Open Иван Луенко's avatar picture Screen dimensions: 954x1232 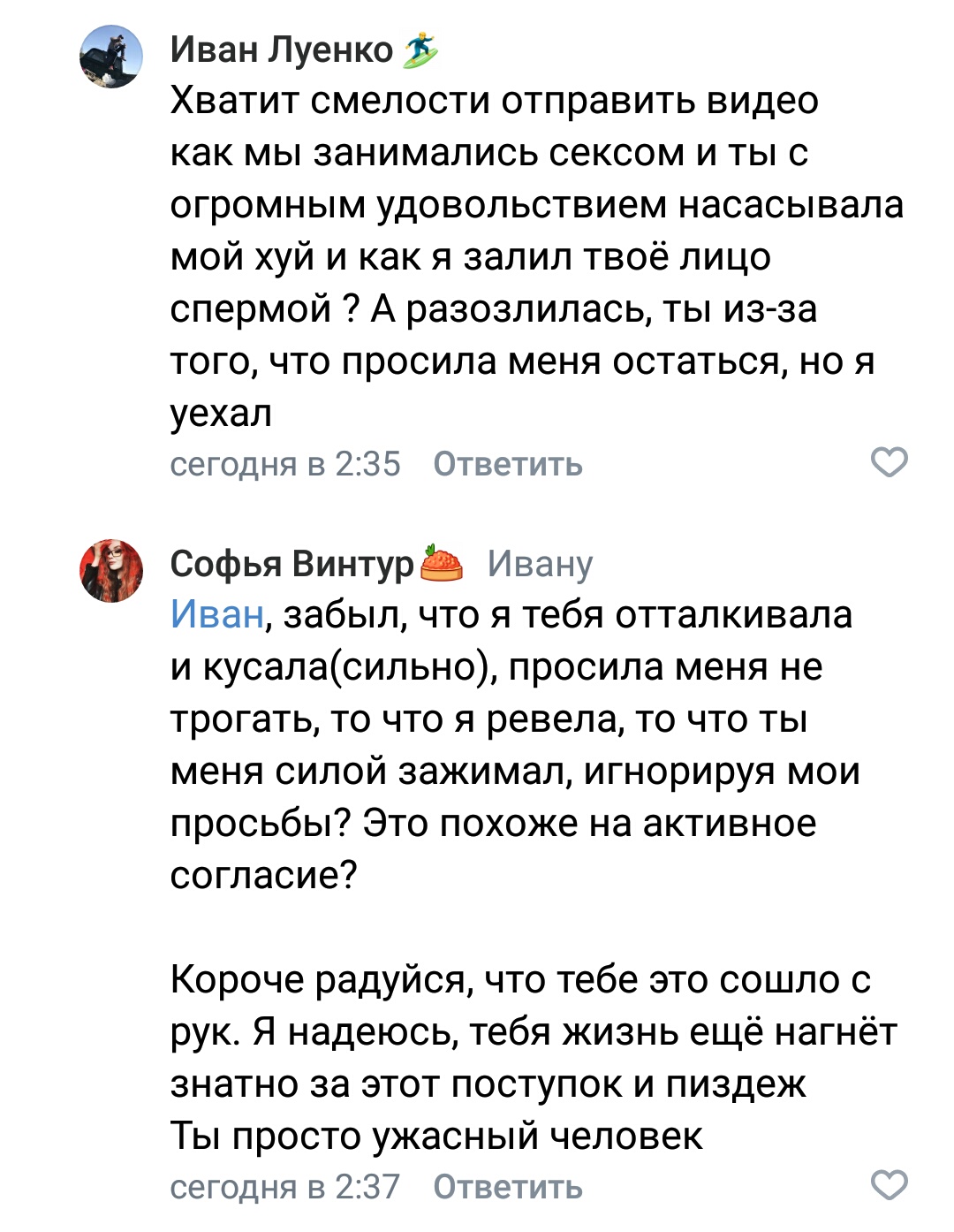tap(111, 57)
